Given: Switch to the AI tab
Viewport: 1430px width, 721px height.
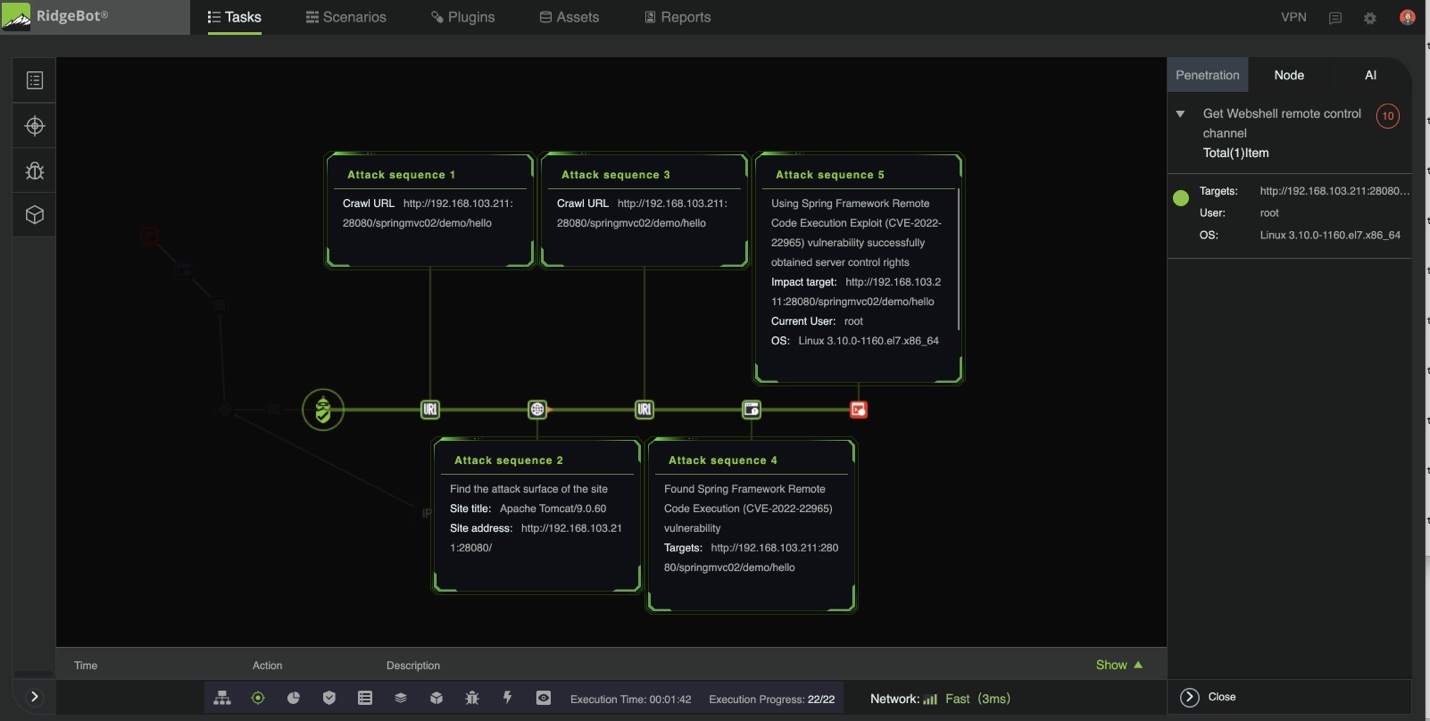Looking at the screenshot, I should 1370,75.
